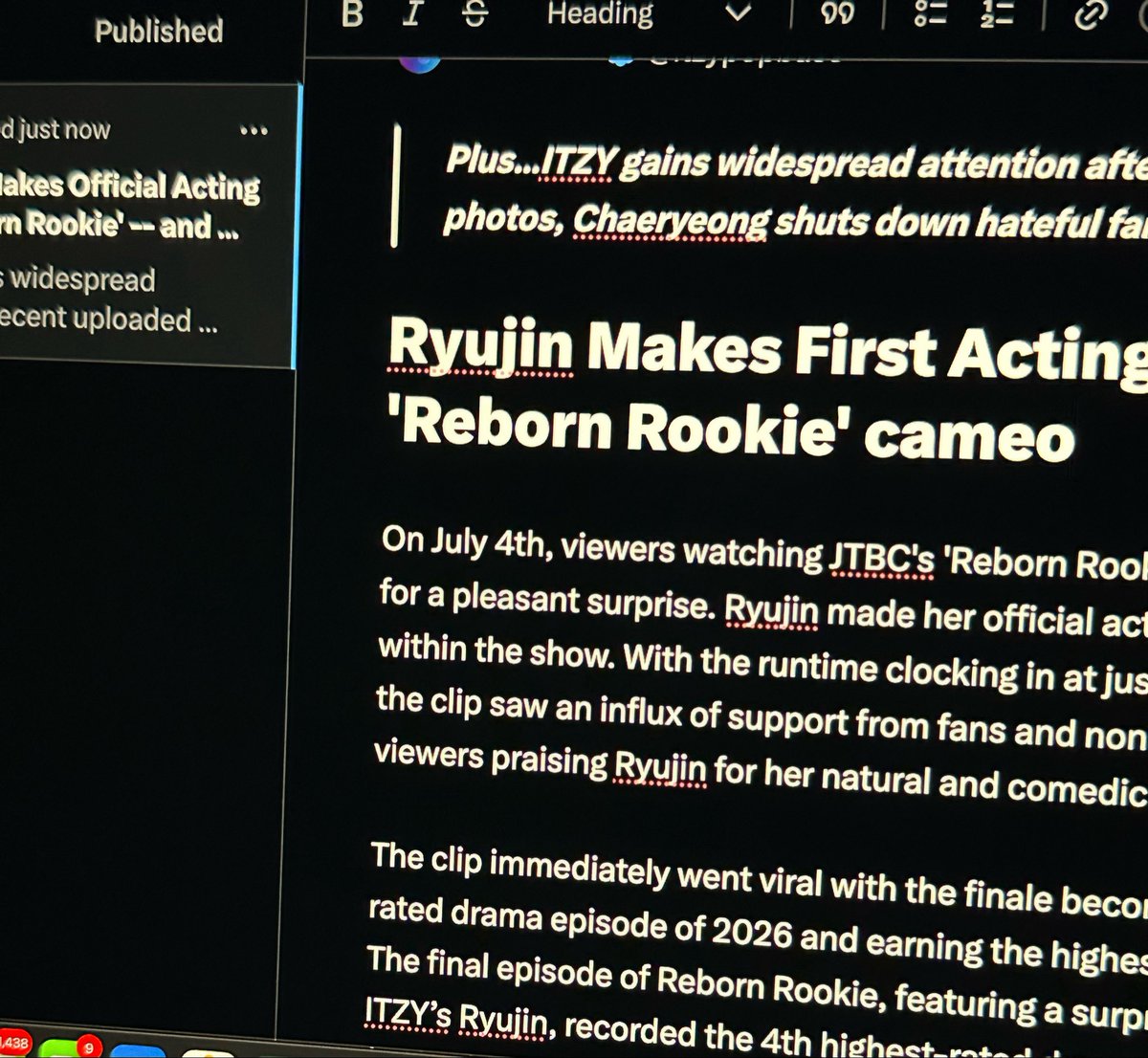Click the italic 'Plus...ITZY gains widespread attention' line

point(797,165)
